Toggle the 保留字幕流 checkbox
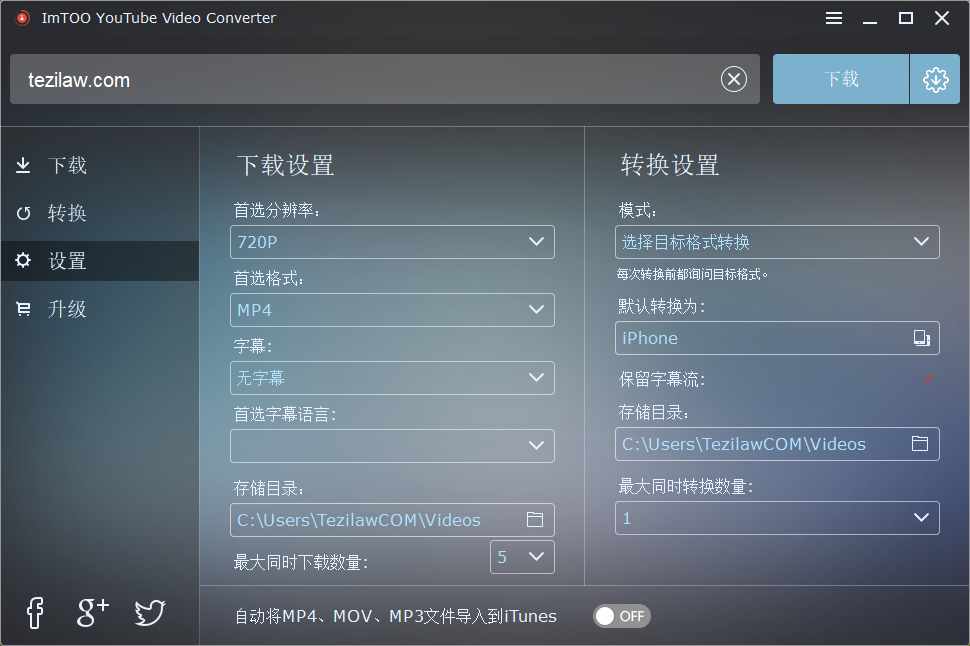This screenshot has width=970, height=646. [928, 380]
